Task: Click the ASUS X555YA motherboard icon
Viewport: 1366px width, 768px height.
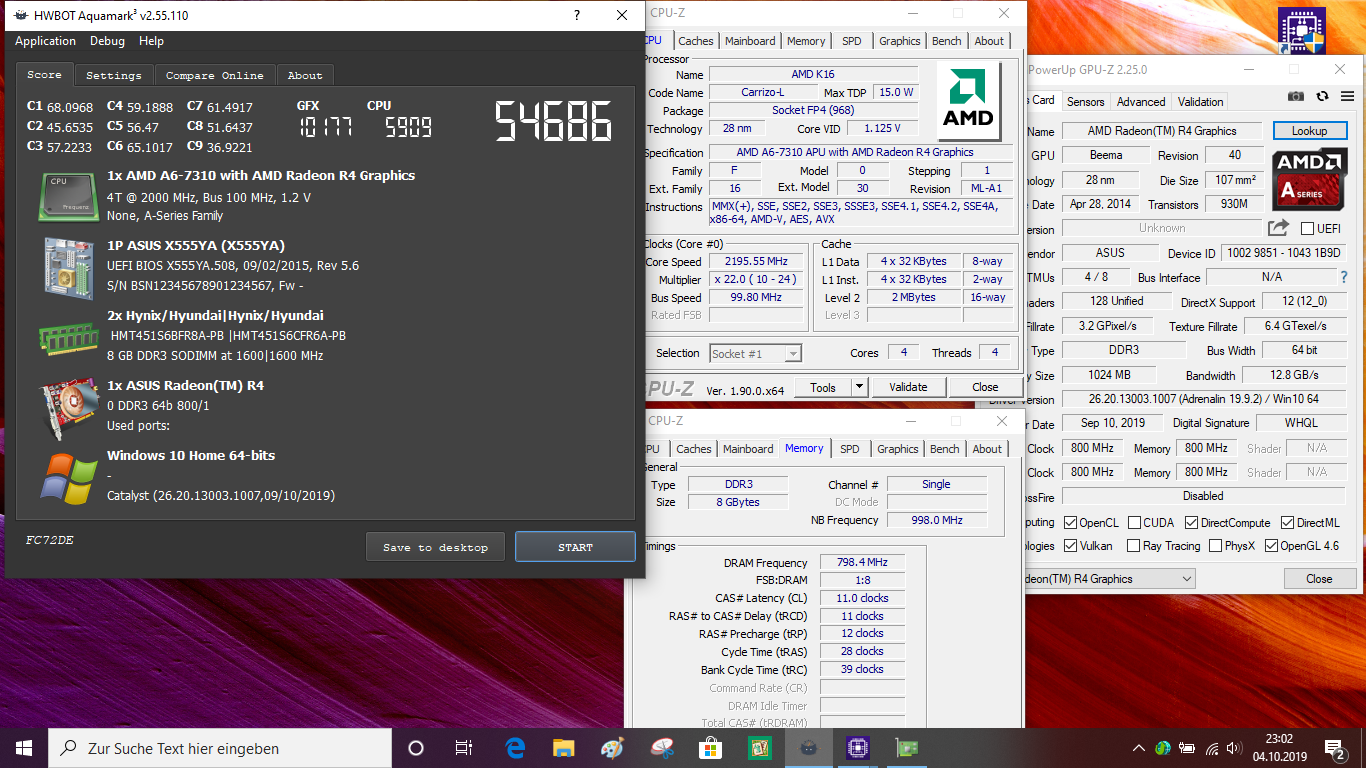Action: point(69,267)
